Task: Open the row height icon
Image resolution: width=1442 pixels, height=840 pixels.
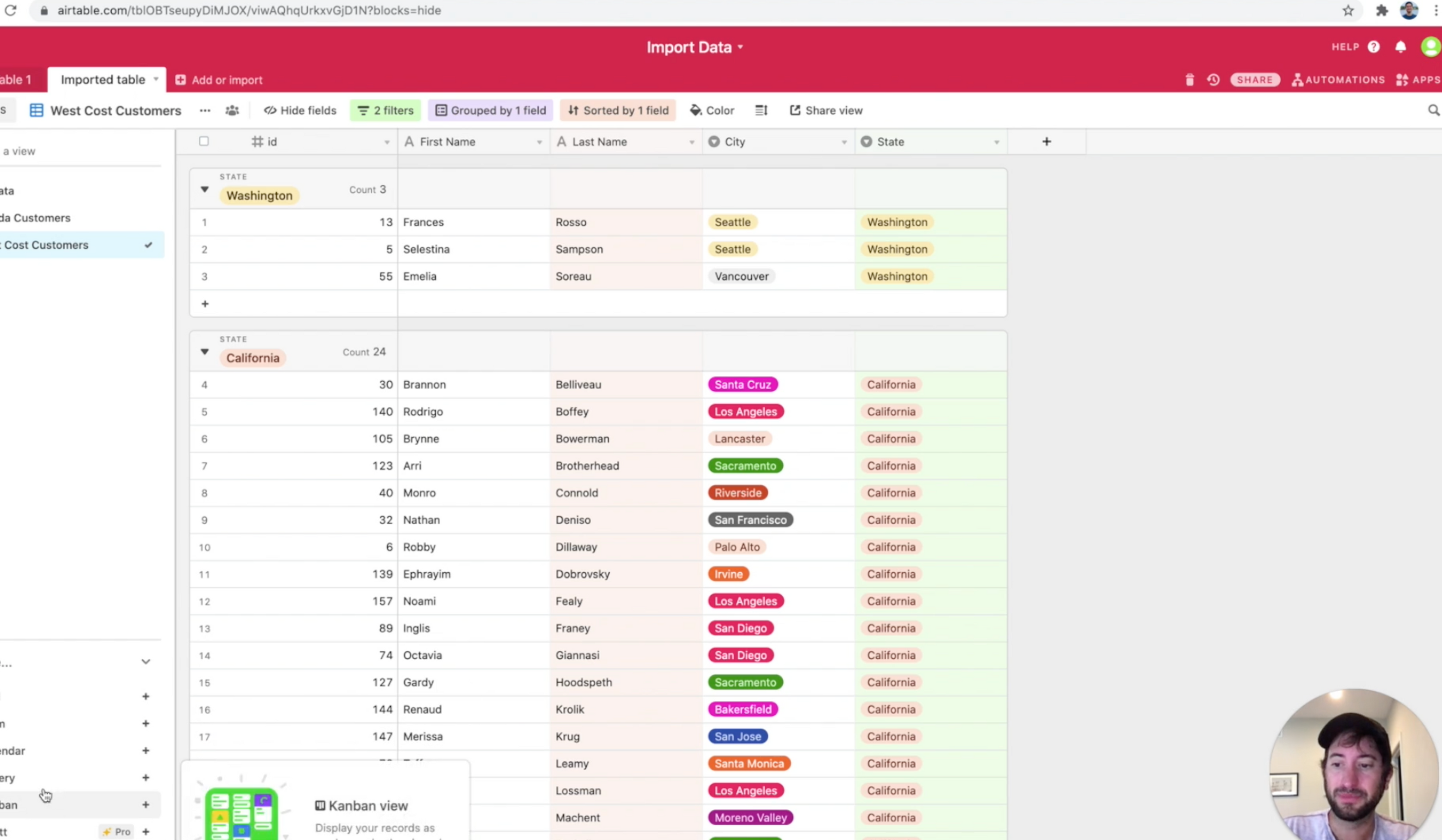Action: click(761, 110)
